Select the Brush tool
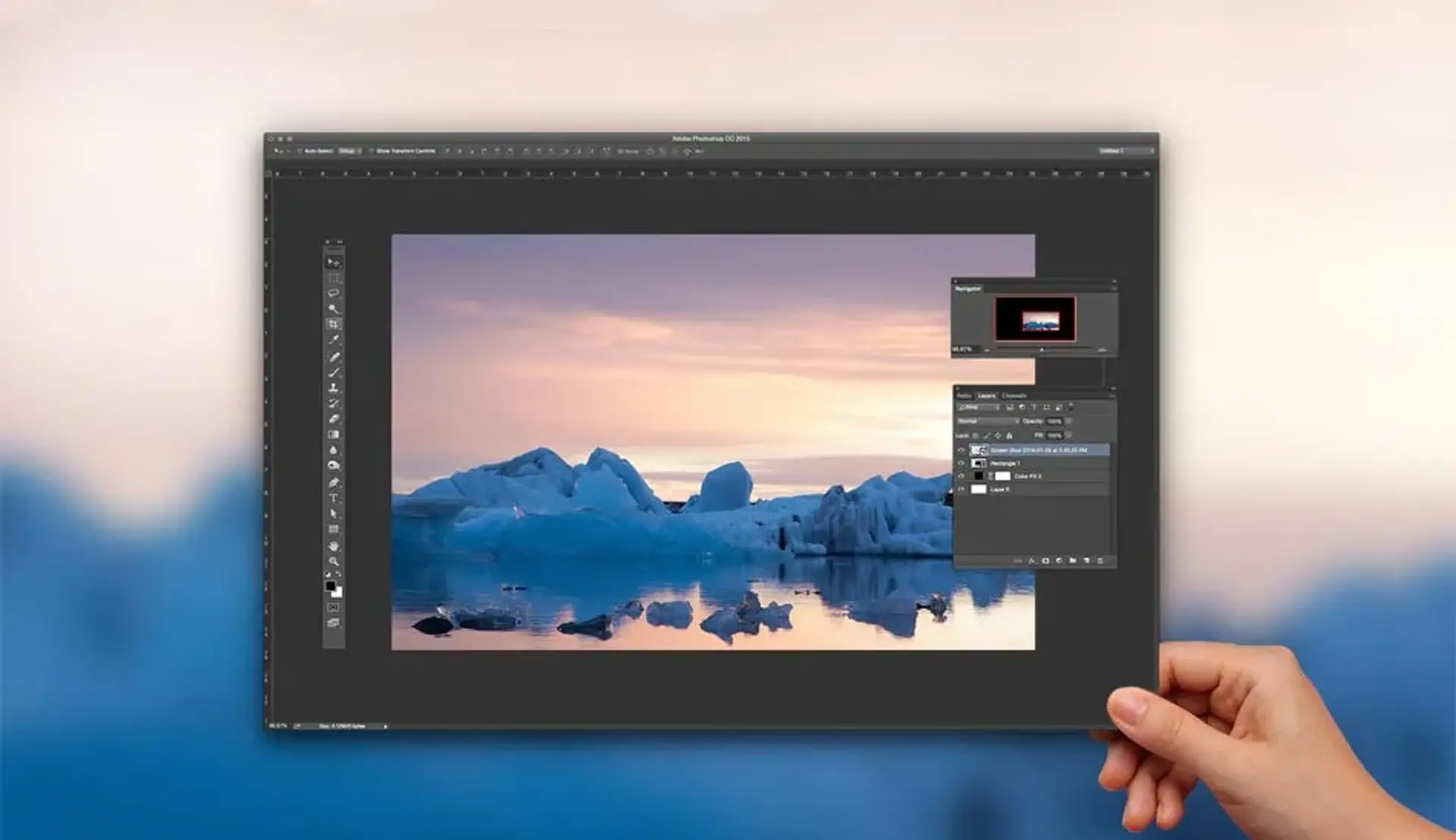 pos(334,372)
